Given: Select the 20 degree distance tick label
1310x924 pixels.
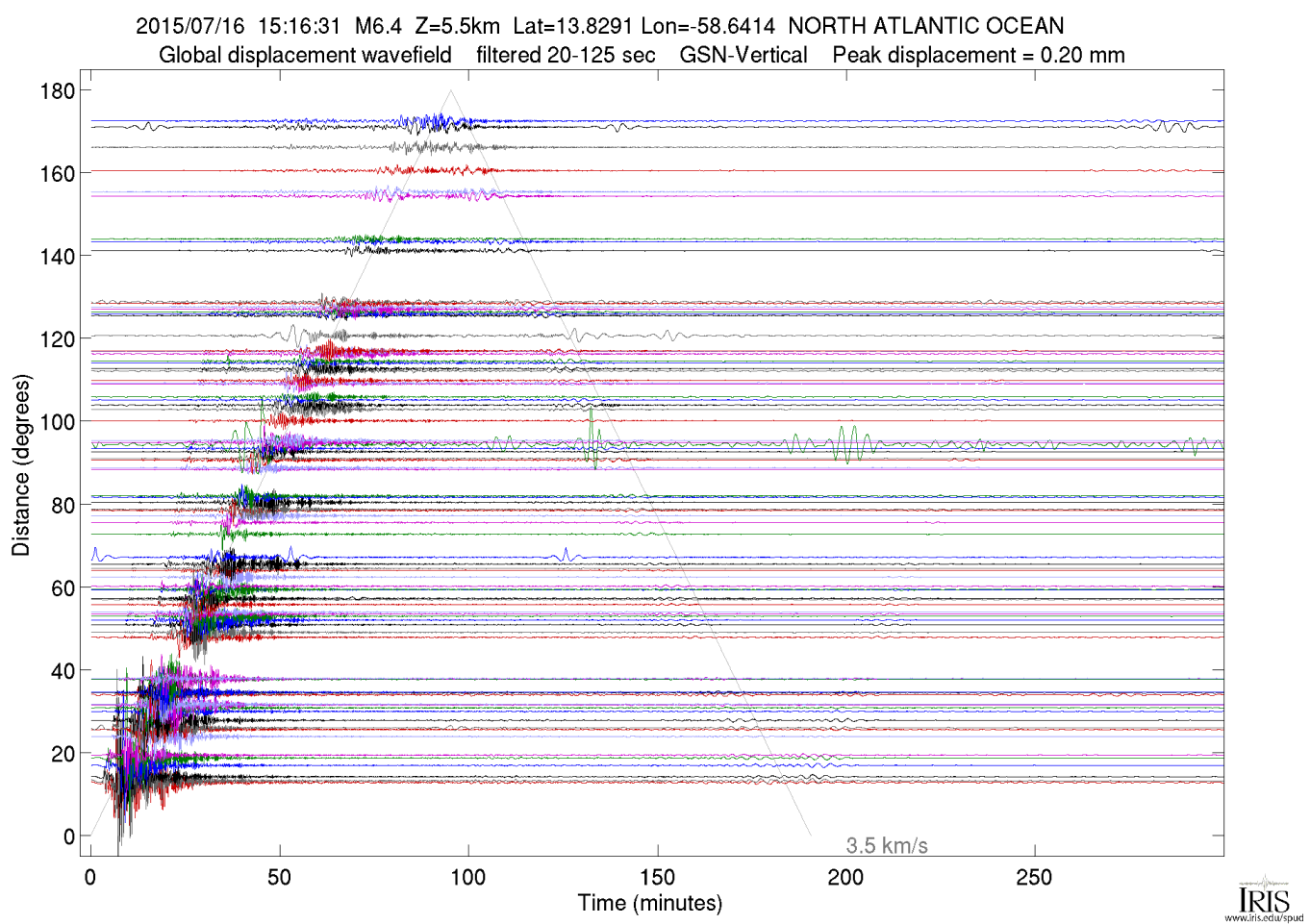Looking at the screenshot, I should [63, 755].
